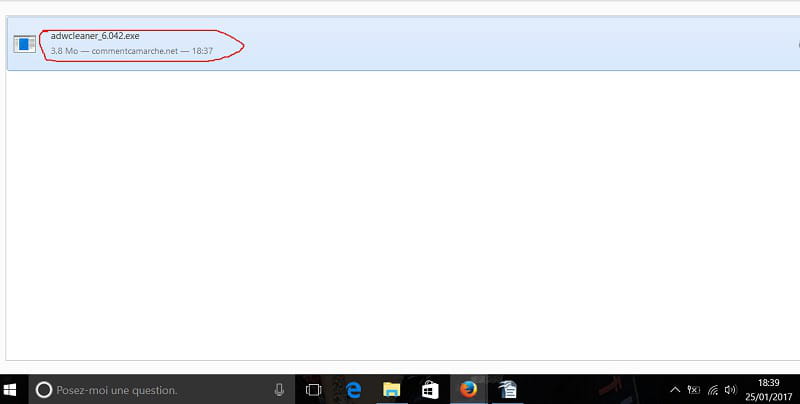Show hidden system tray icons

coord(674,390)
